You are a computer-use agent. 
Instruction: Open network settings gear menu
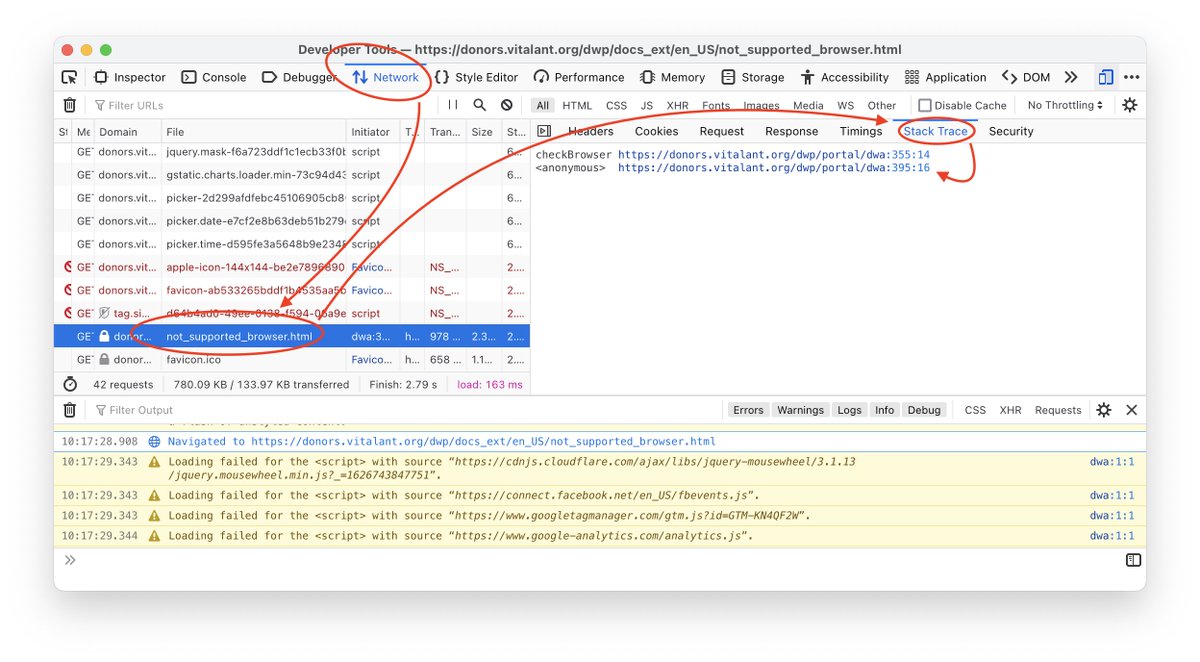(x=1130, y=105)
